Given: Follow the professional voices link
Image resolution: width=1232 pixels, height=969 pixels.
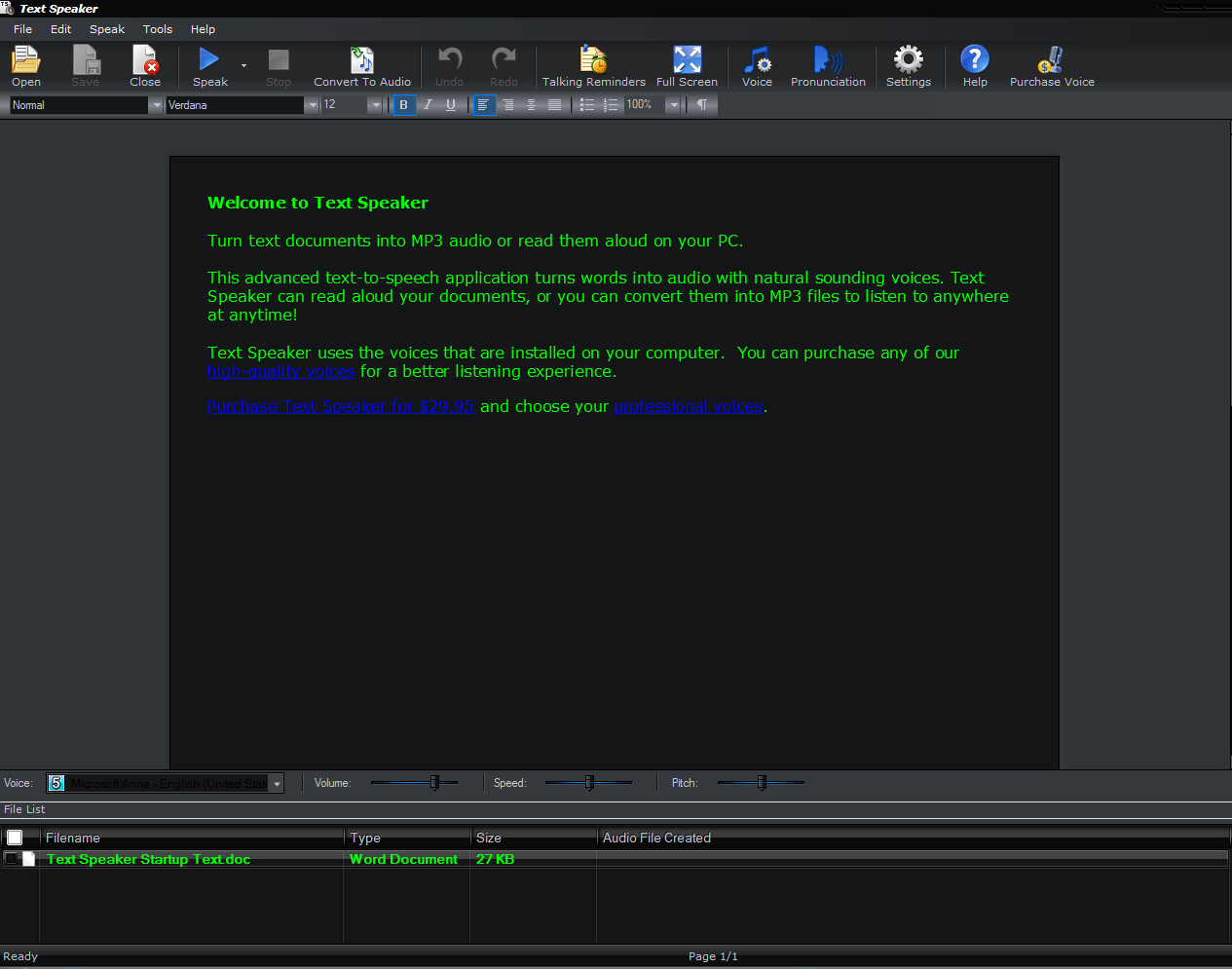Looking at the screenshot, I should 689,406.
